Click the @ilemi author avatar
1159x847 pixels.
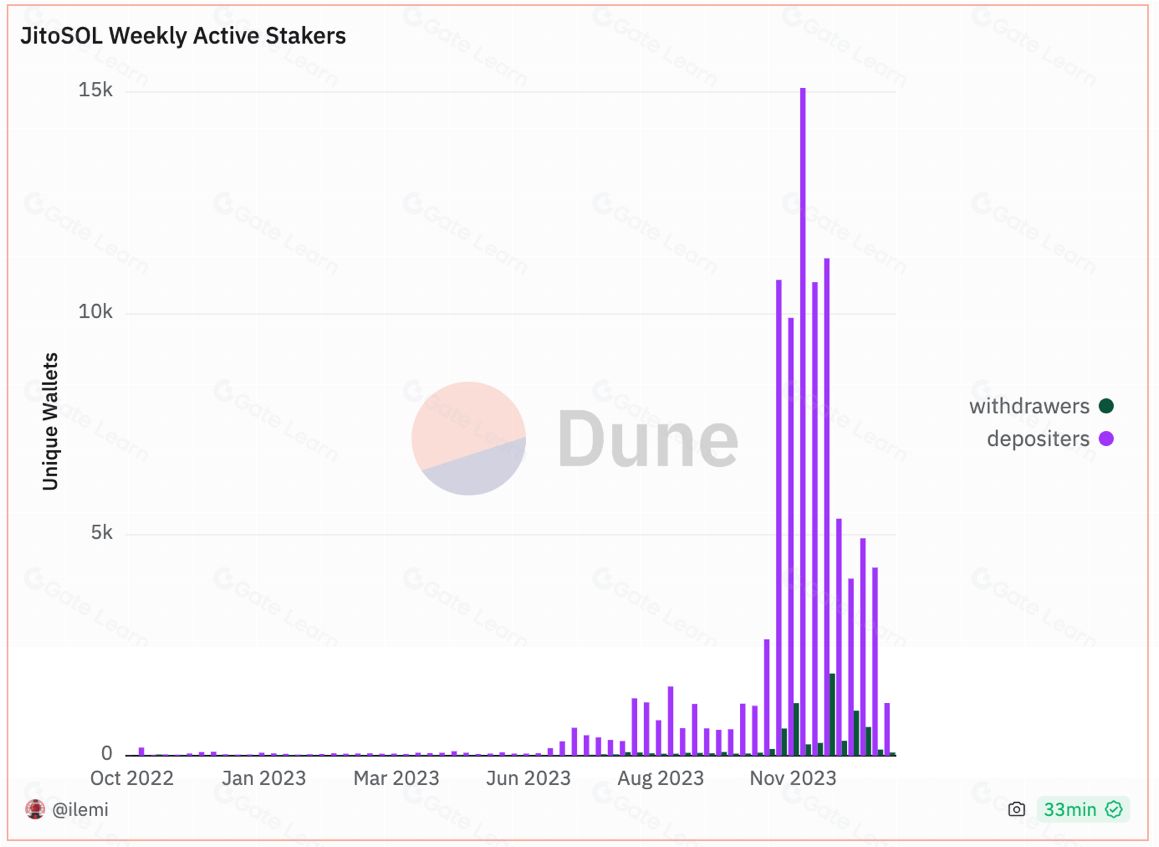(35, 809)
